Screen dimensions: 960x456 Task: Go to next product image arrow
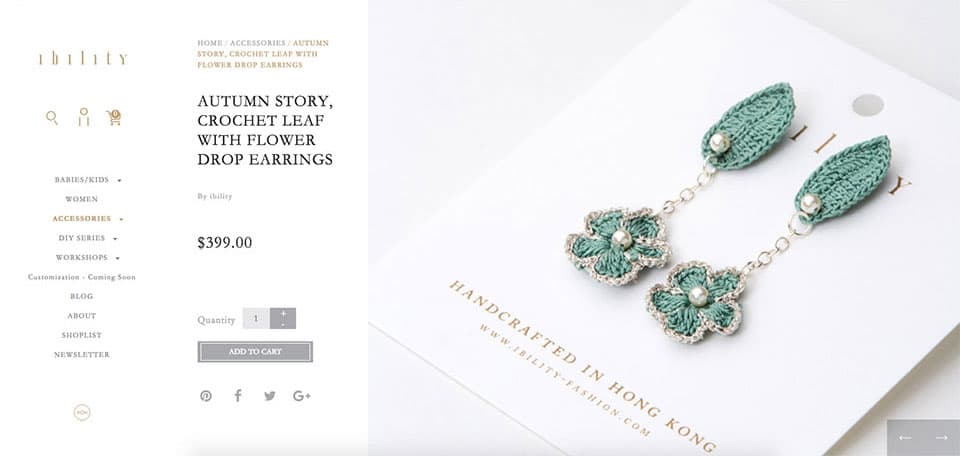(x=942, y=438)
